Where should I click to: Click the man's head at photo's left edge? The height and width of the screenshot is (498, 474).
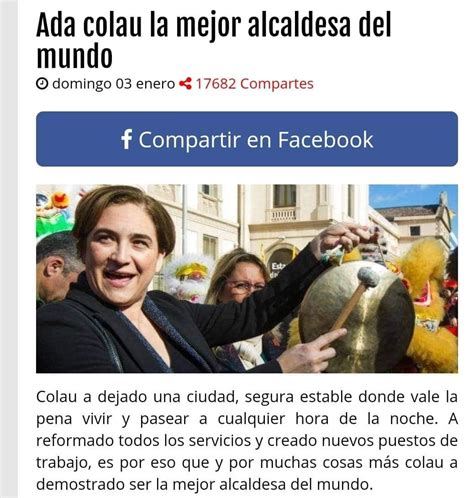pos(58,265)
